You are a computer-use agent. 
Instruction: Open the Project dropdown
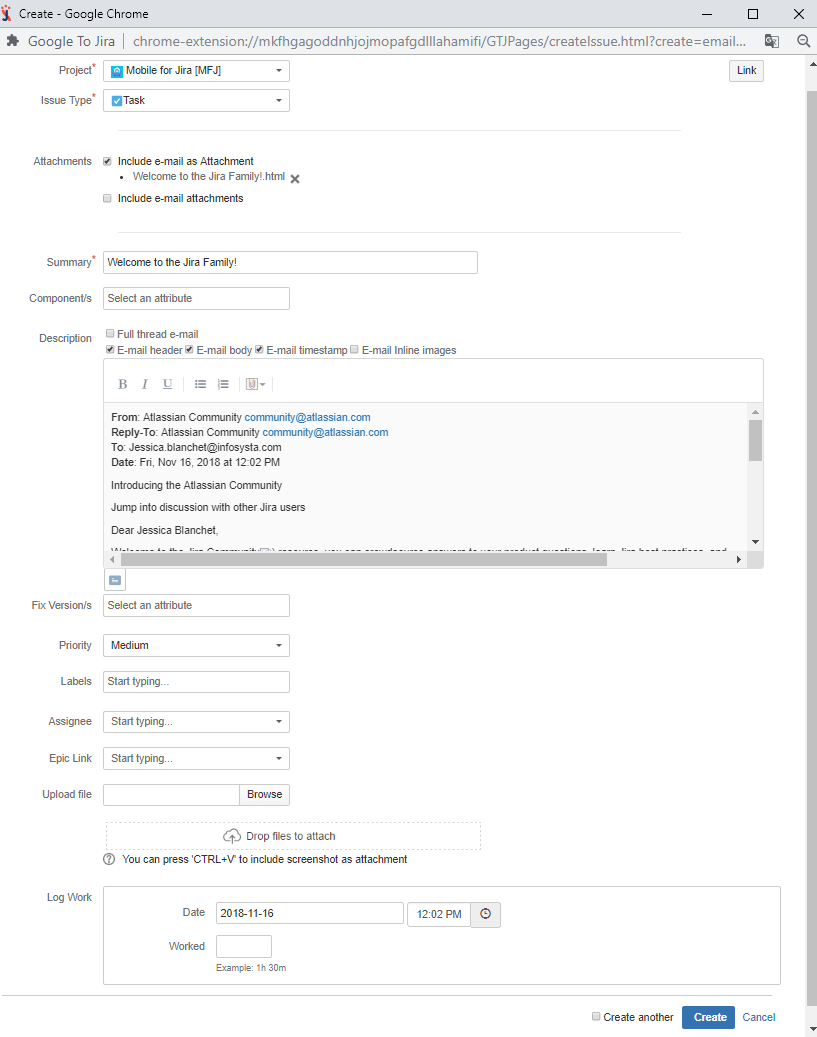point(196,71)
